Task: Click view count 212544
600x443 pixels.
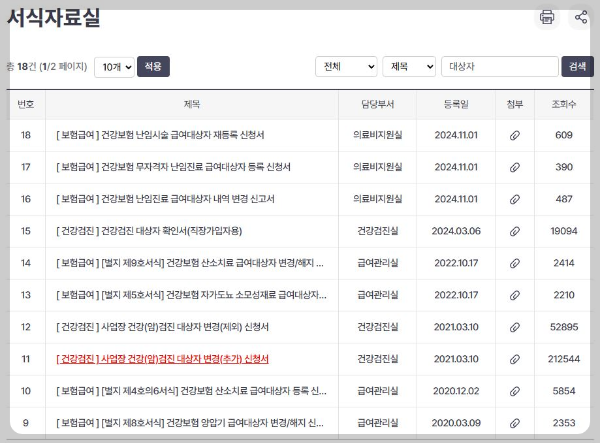Action: [x=564, y=359]
